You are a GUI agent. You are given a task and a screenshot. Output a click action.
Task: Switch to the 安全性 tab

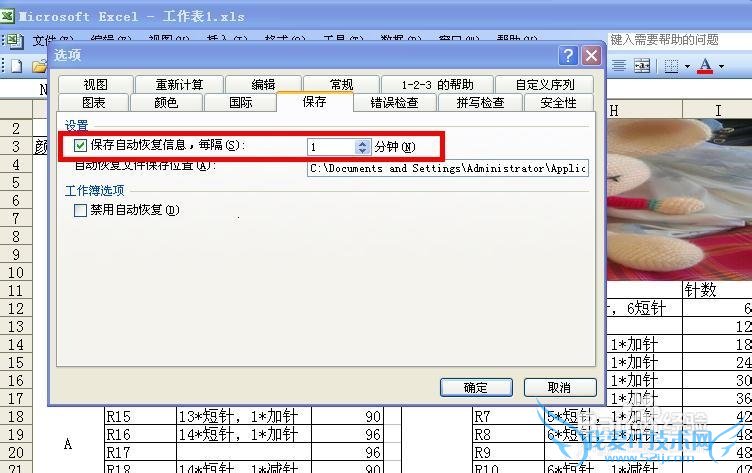click(558, 103)
